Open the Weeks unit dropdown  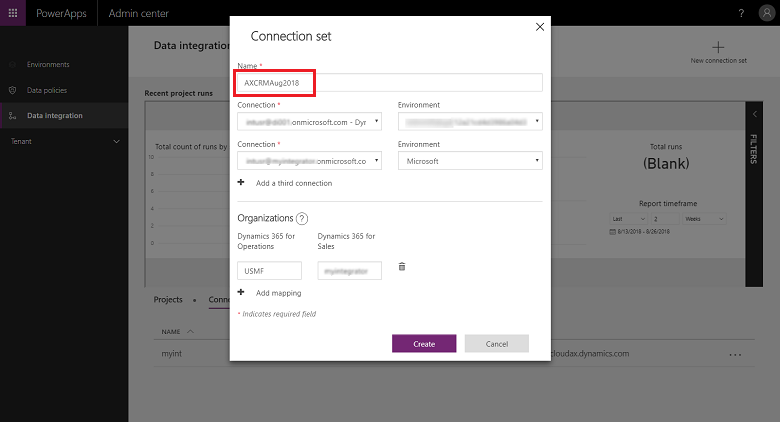[704, 219]
